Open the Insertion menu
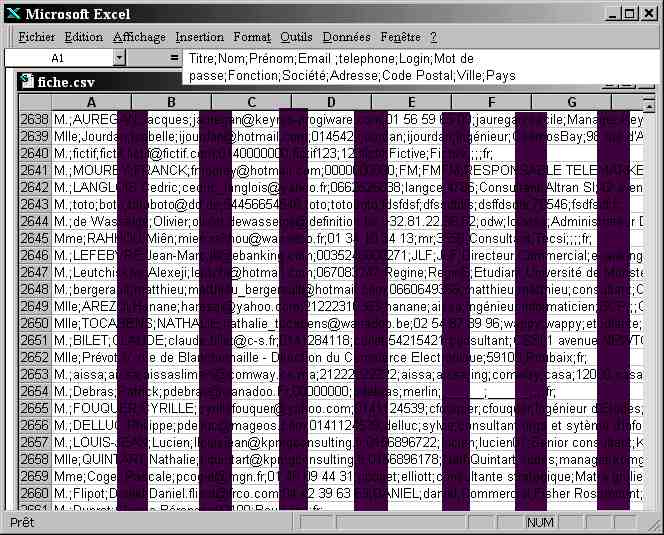This screenshot has width=664, height=535. pyautogui.click(x=199, y=37)
